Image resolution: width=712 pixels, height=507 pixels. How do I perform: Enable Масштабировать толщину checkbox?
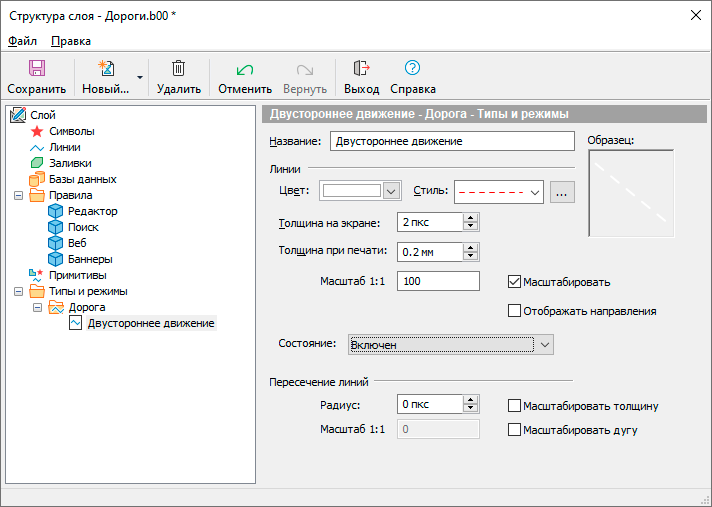(x=516, y=406)
